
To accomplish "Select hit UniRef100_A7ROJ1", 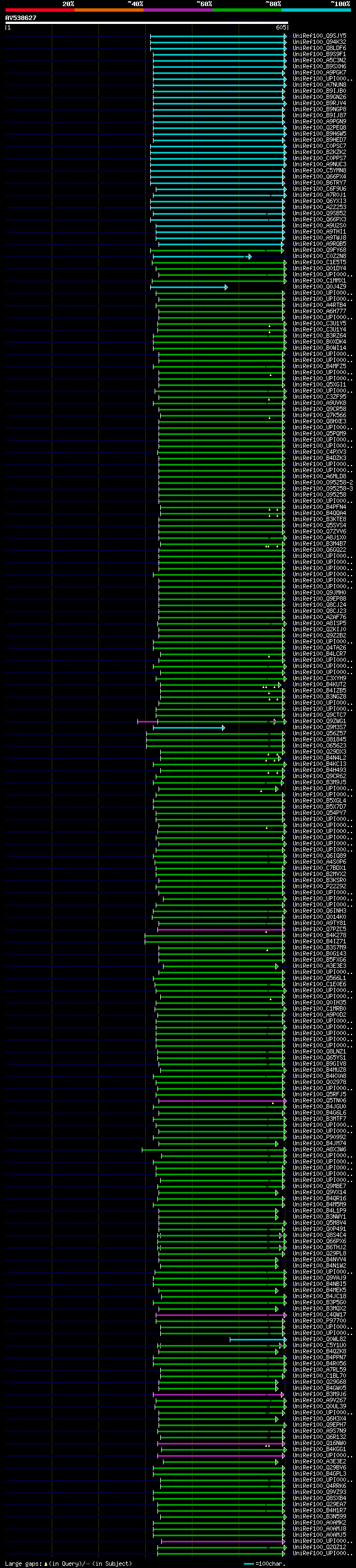I will [319, 195].
